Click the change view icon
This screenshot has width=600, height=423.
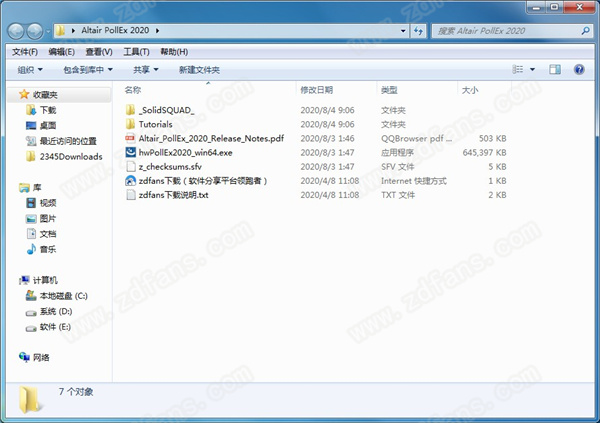[518, 69]
